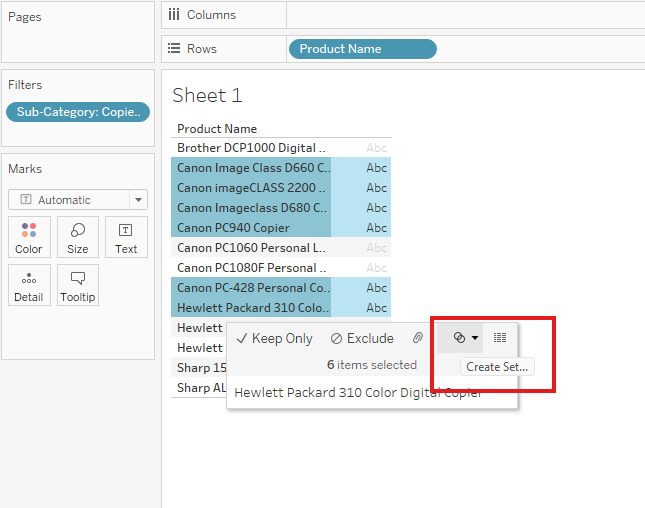Open the Color marks card
Image resolution: width=645 pixels, height=508 pixels.
29,237
